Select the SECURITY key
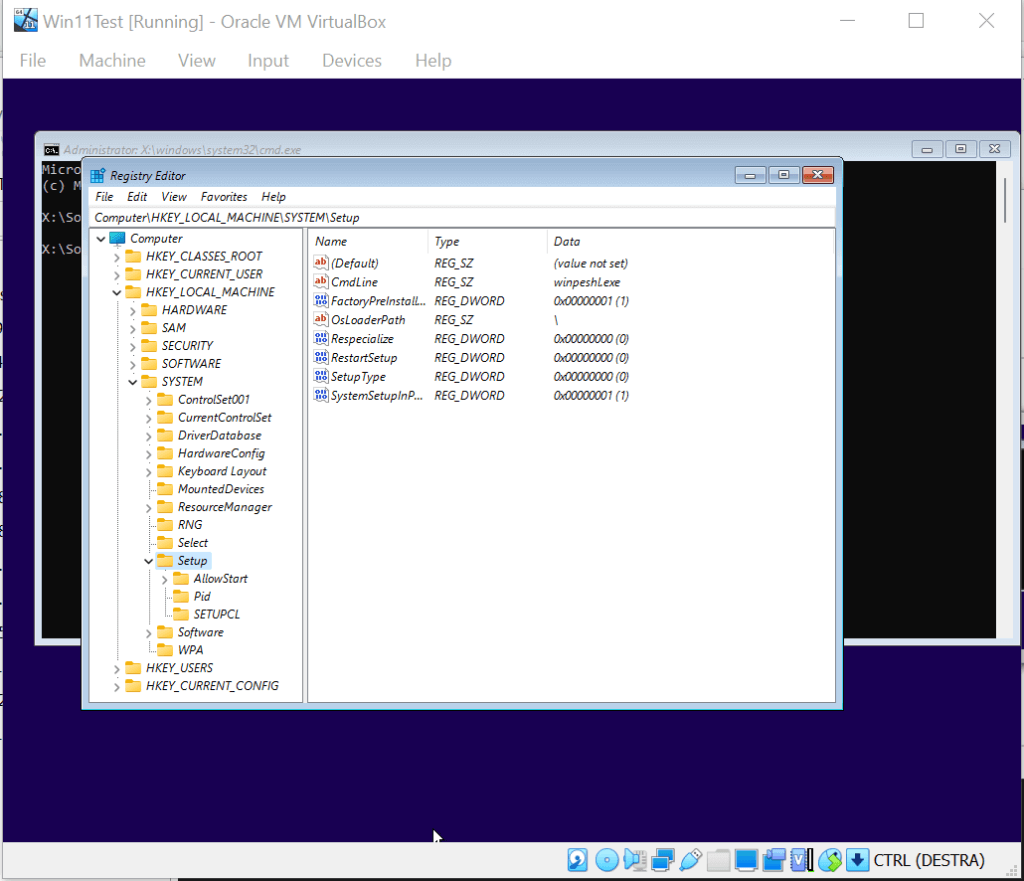Image resolution: width=1024 pixels, height=881 pixels. coord(187,345)
